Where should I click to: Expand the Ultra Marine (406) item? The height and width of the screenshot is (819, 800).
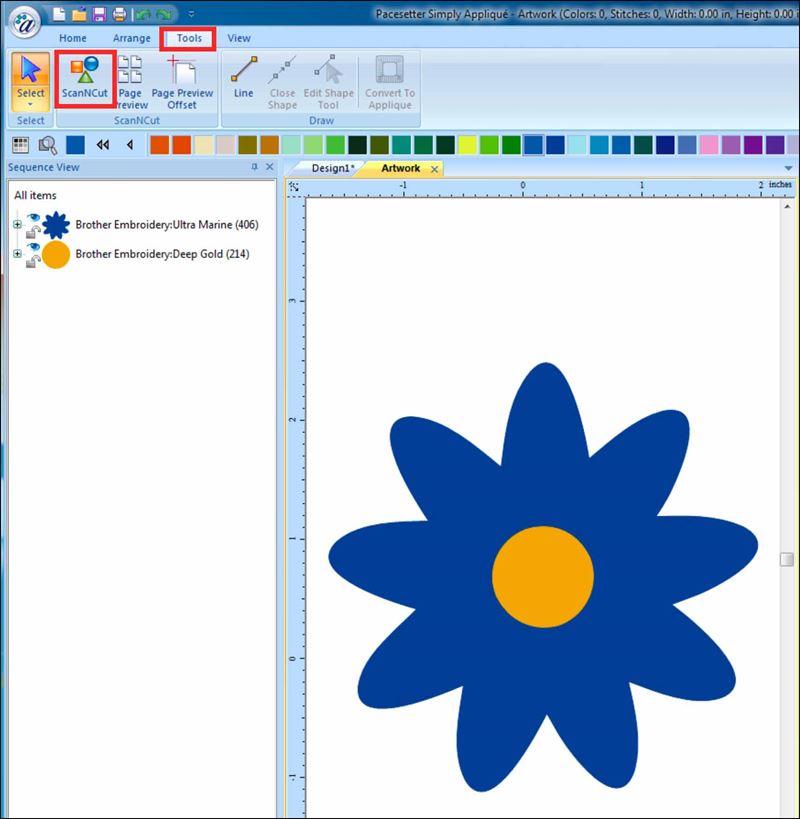pos(17,225)
